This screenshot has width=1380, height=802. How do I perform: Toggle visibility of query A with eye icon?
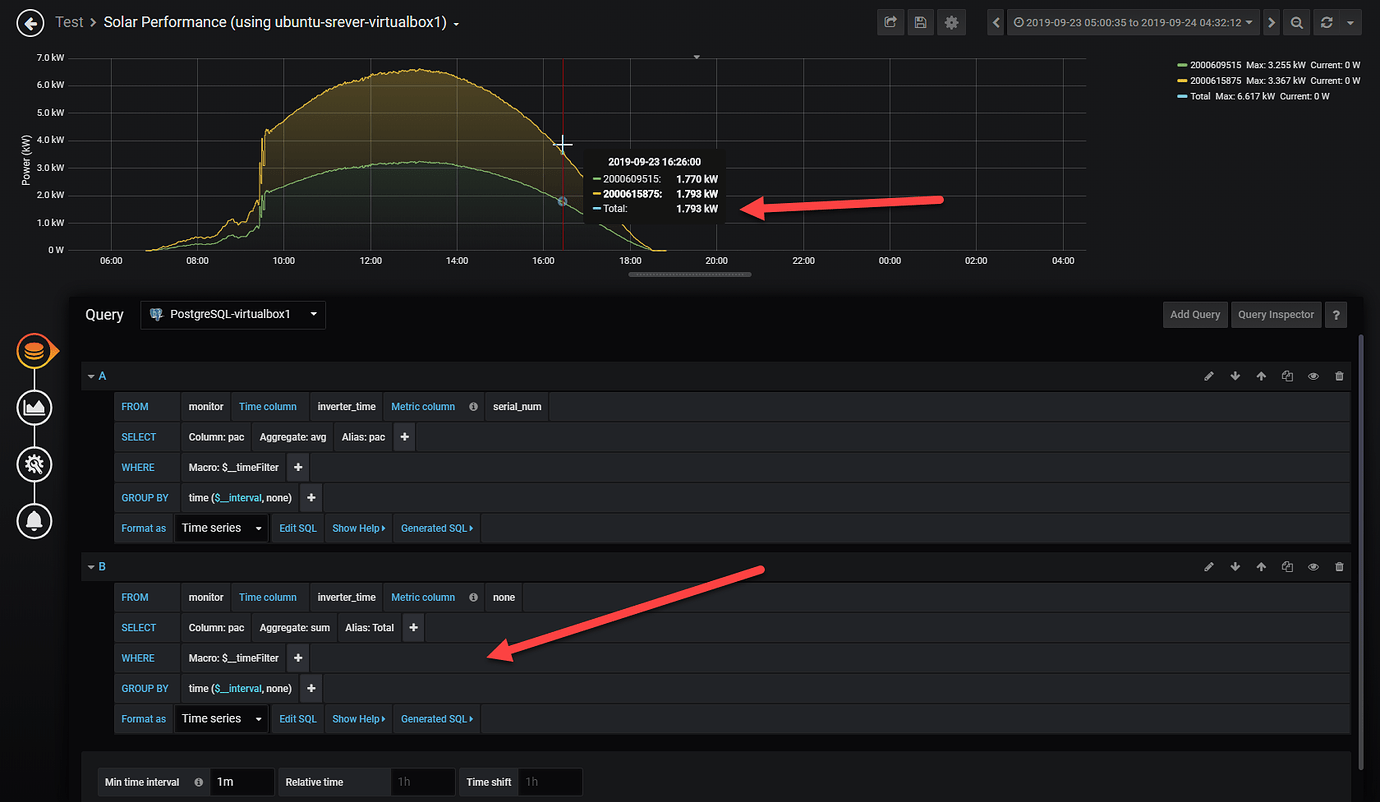point(1313,375)
